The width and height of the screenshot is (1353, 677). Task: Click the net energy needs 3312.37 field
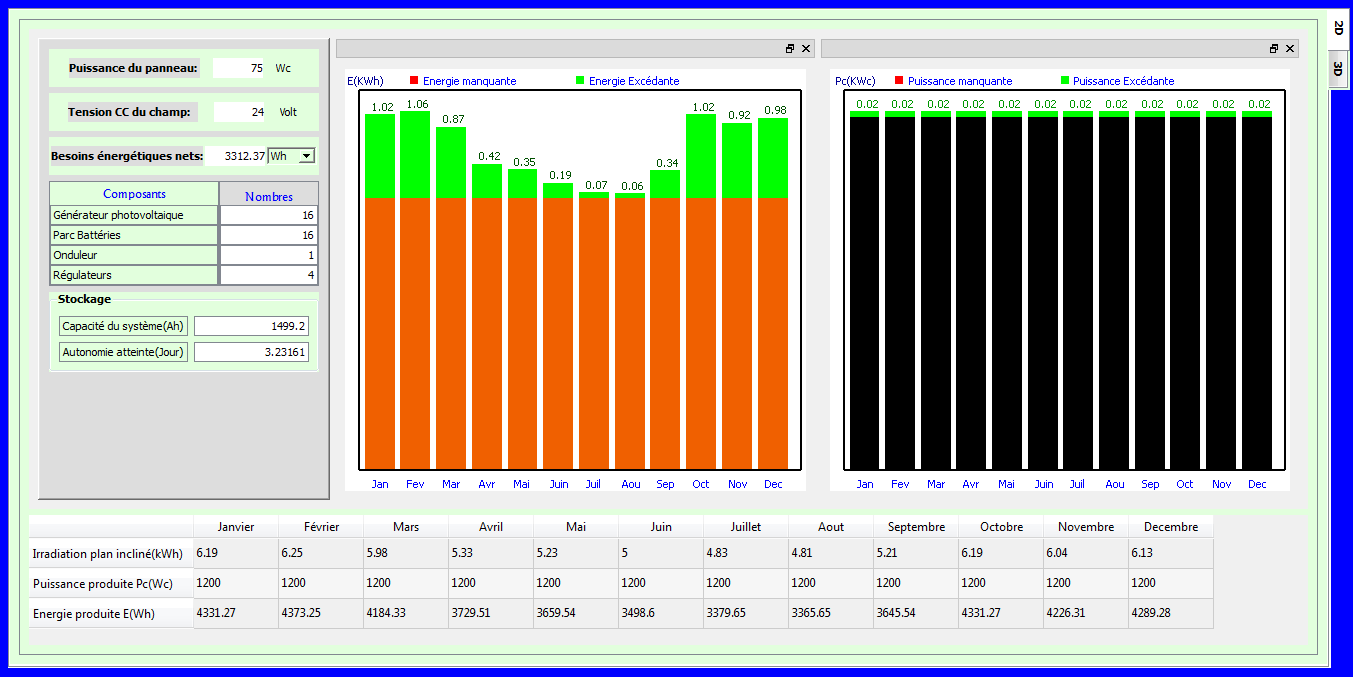click(x=236, y=156)
